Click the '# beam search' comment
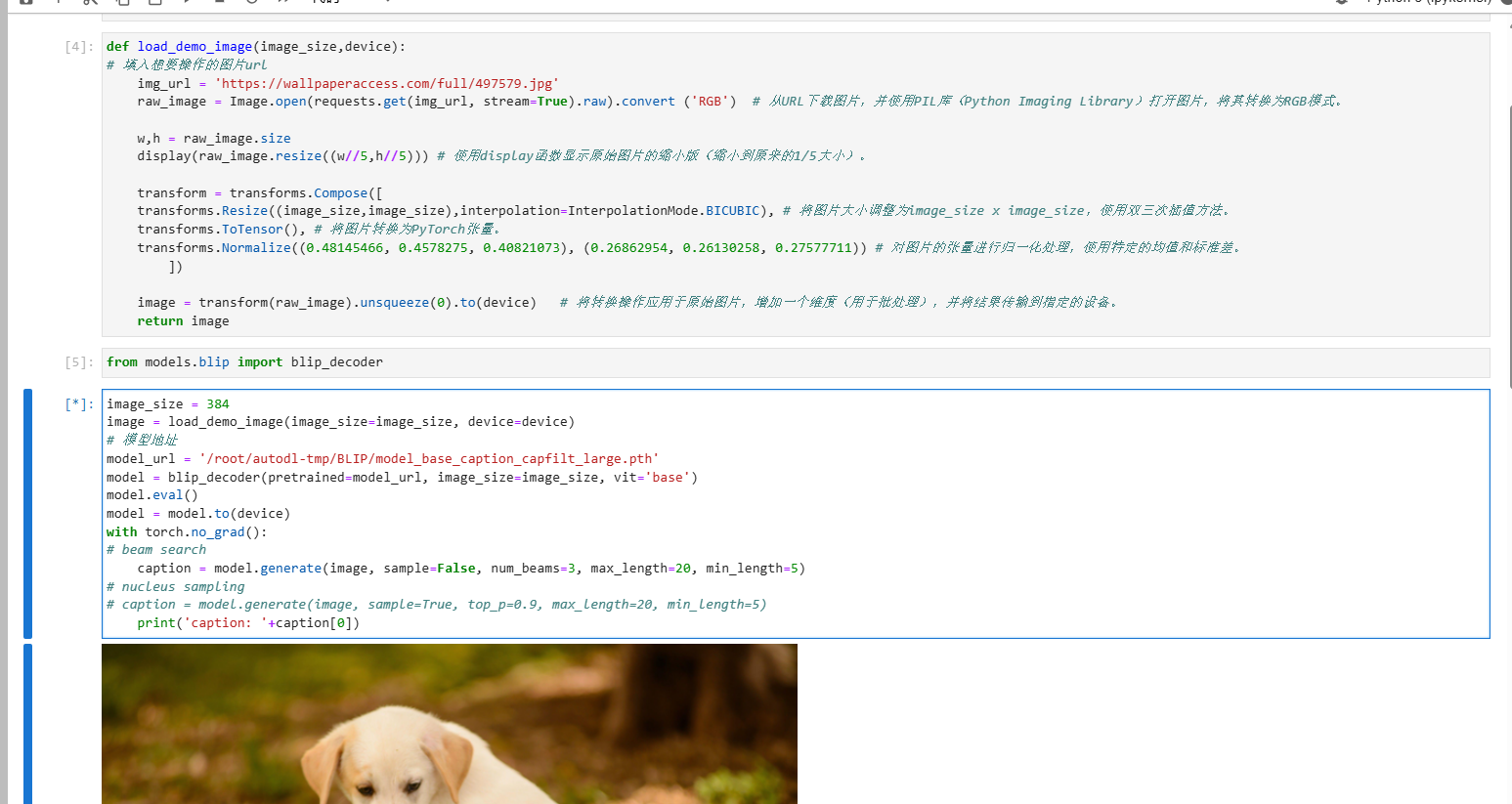Viewport: 1512px width, 804px height. [x=156, y=550]
